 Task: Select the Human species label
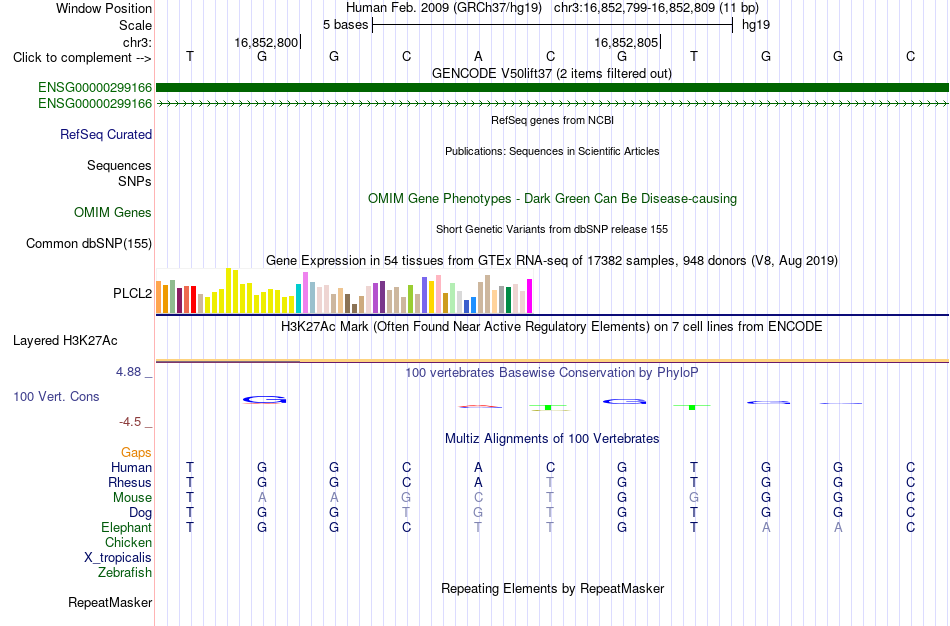coord(131,468)
